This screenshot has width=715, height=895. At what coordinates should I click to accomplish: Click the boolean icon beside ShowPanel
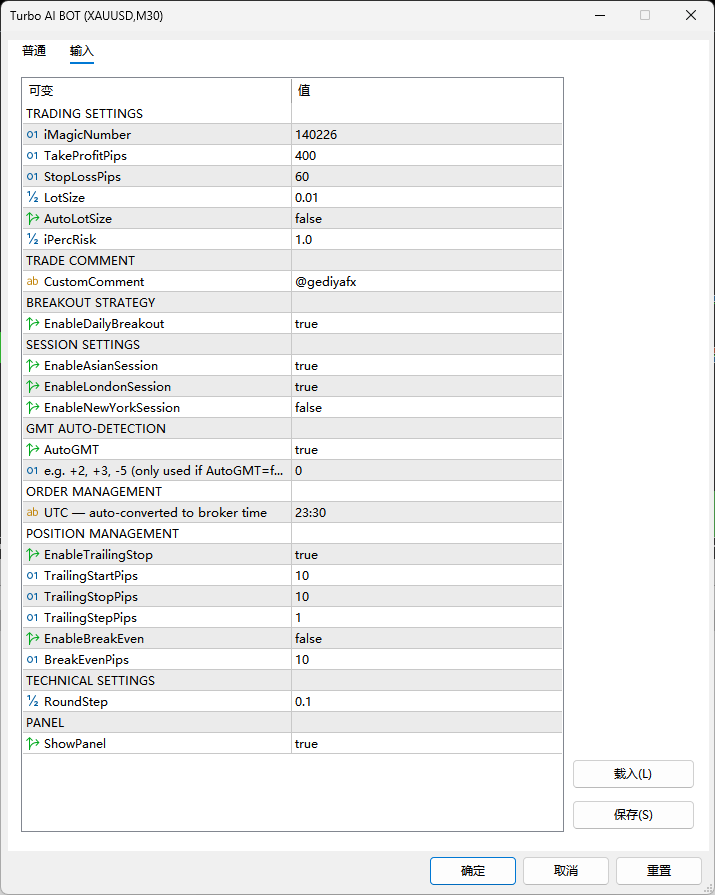[33, 744]
